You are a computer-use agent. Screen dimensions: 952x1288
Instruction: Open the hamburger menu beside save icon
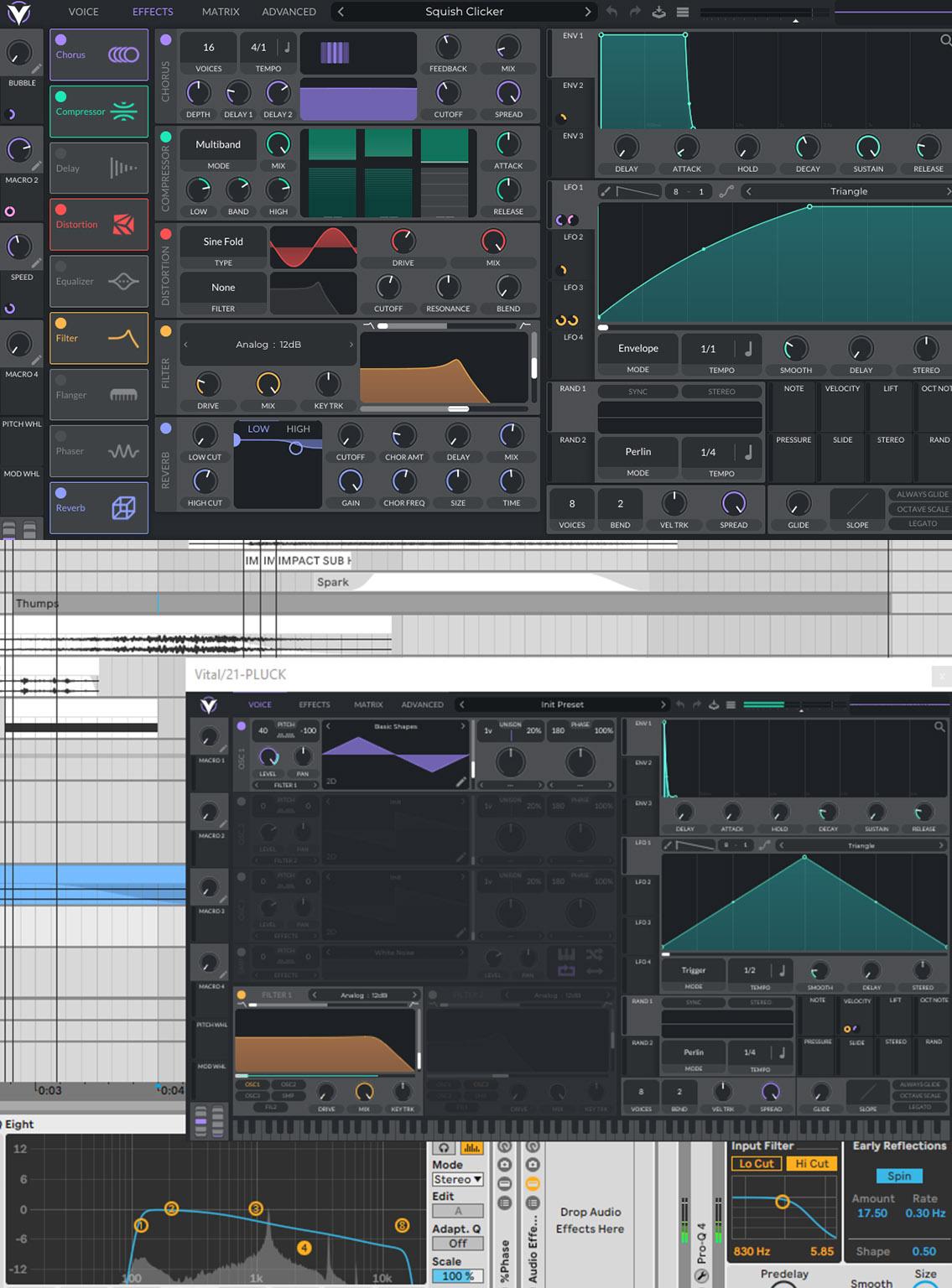(x=682, y=12)
